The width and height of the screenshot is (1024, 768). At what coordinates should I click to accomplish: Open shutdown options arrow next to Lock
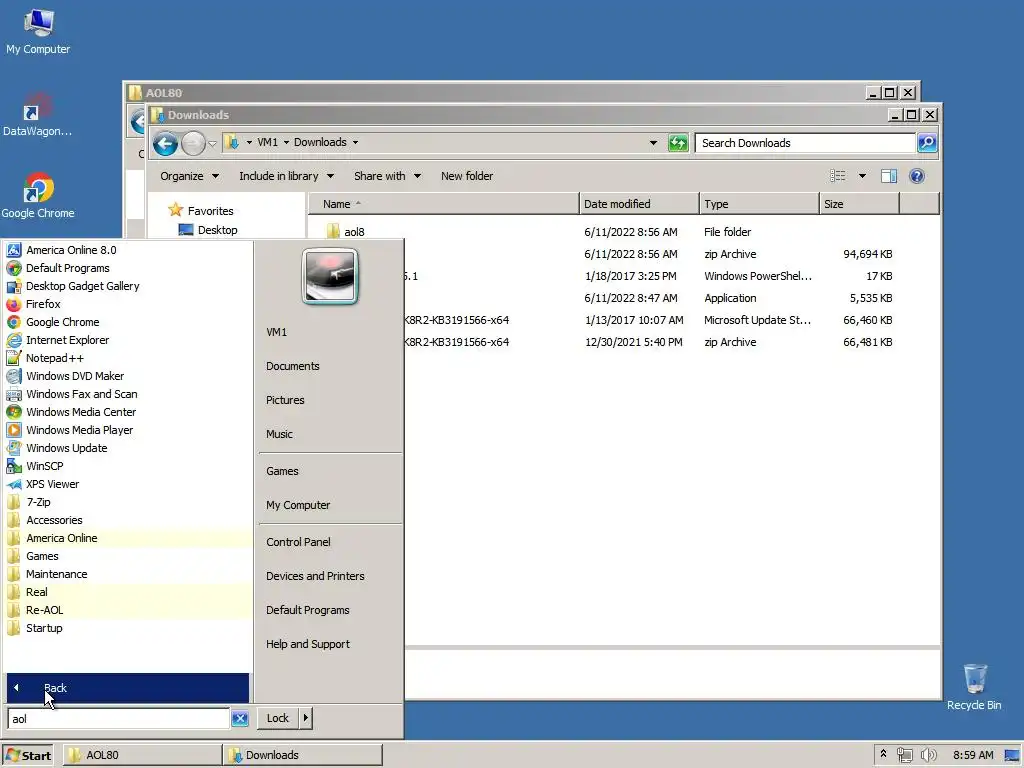(306, 718)
